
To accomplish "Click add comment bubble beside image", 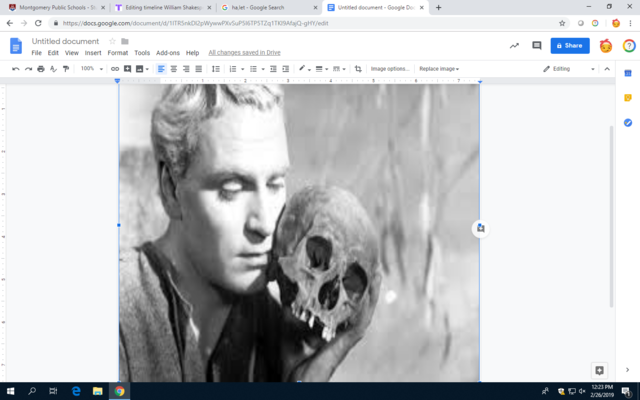I will pyautogui.click(x=480, y=229).
